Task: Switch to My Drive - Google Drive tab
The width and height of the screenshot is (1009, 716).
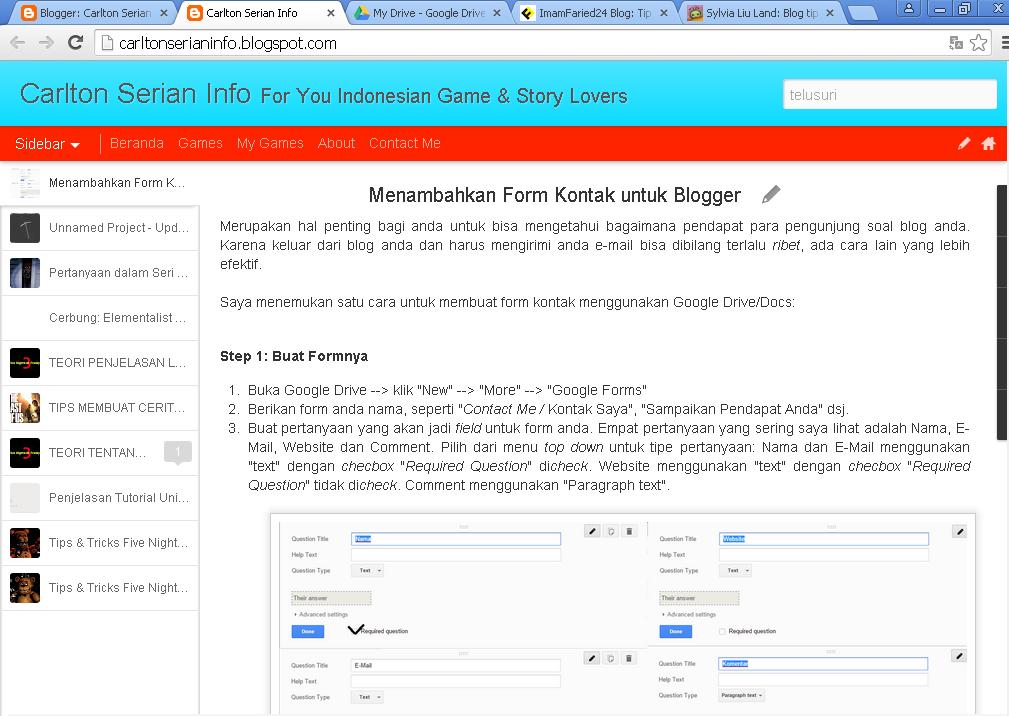Action: click(x=426, y=13)
